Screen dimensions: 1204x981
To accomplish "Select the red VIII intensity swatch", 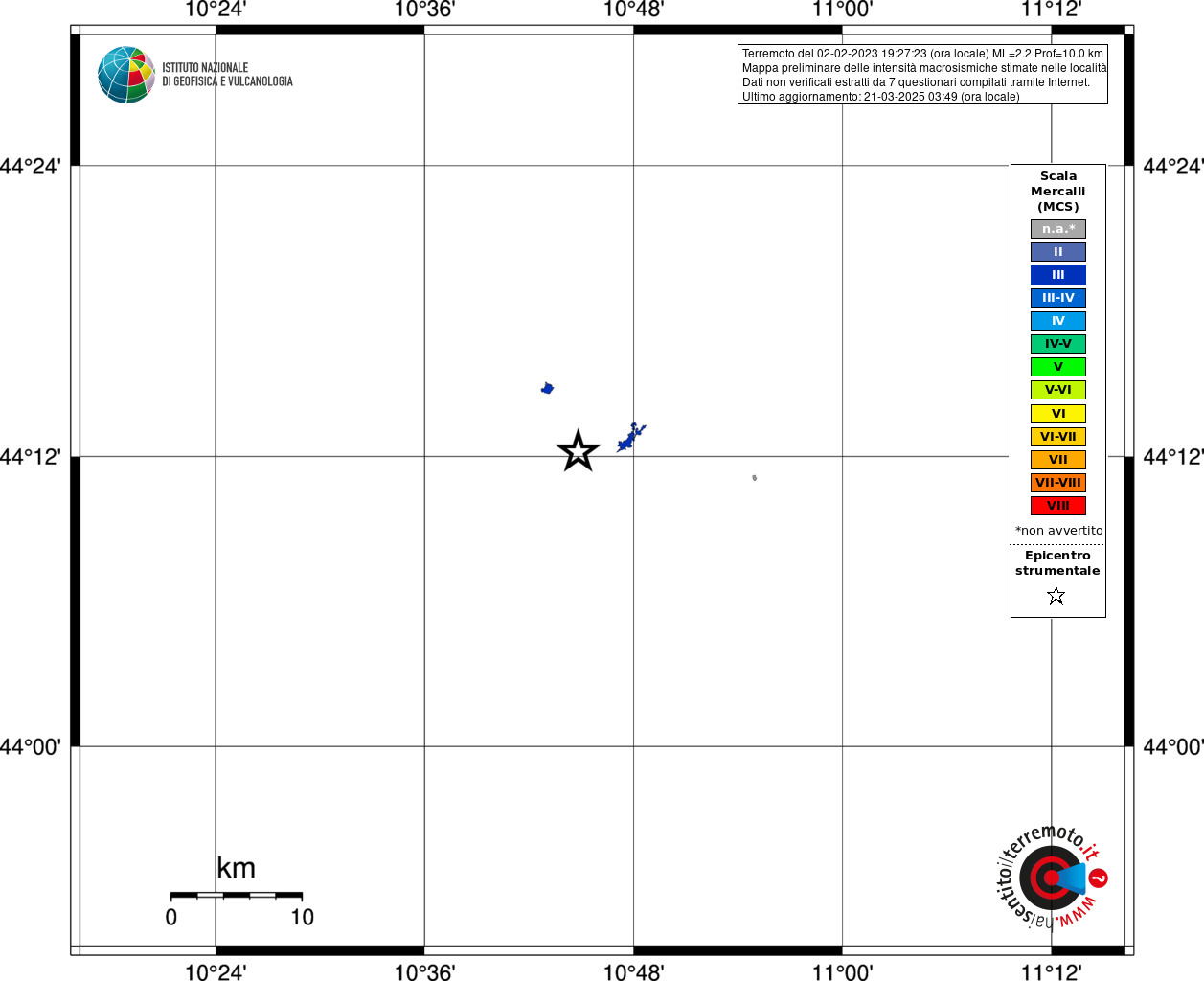I will coord(1058,506).
